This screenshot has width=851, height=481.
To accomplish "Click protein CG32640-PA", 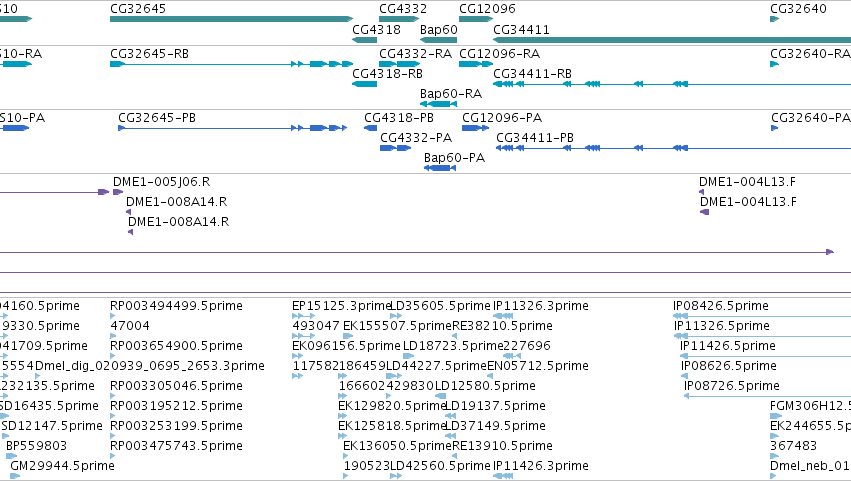I will click(774, 128).
